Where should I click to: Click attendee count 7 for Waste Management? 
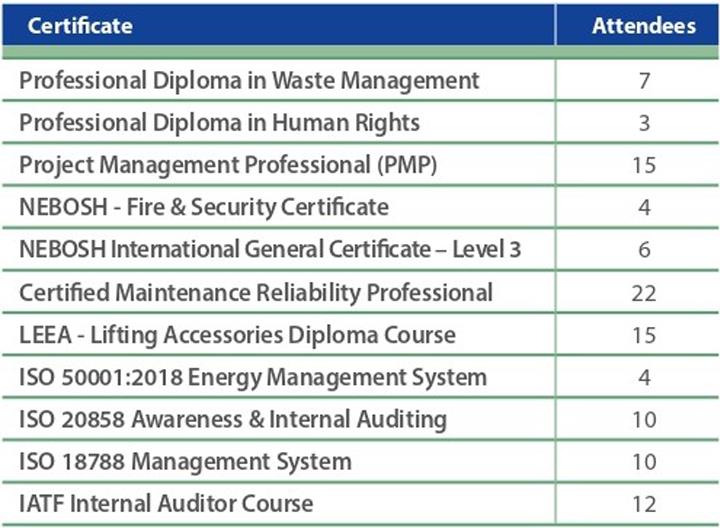pos(644,81)
